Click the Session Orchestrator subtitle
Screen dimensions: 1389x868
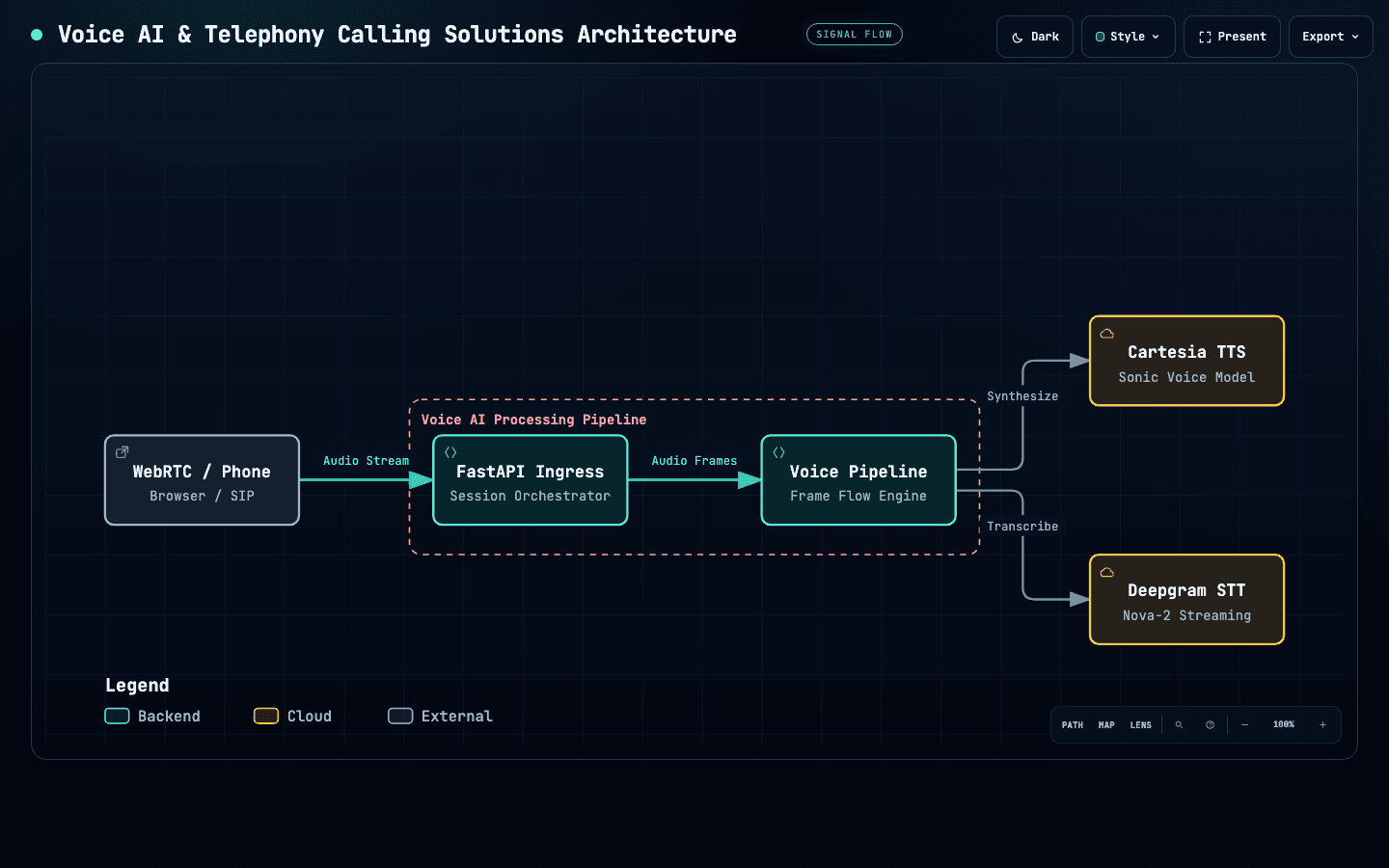531,497
